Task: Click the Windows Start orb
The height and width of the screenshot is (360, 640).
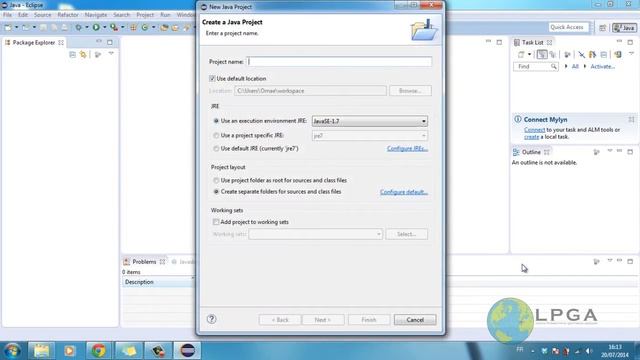Action: [12, 351]
